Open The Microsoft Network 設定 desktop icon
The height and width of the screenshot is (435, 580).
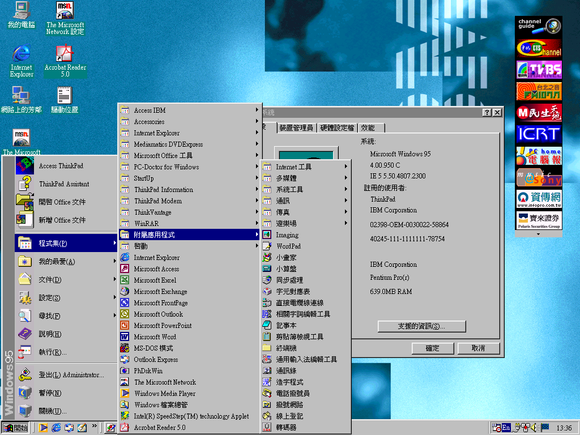[x=65, y=18]
